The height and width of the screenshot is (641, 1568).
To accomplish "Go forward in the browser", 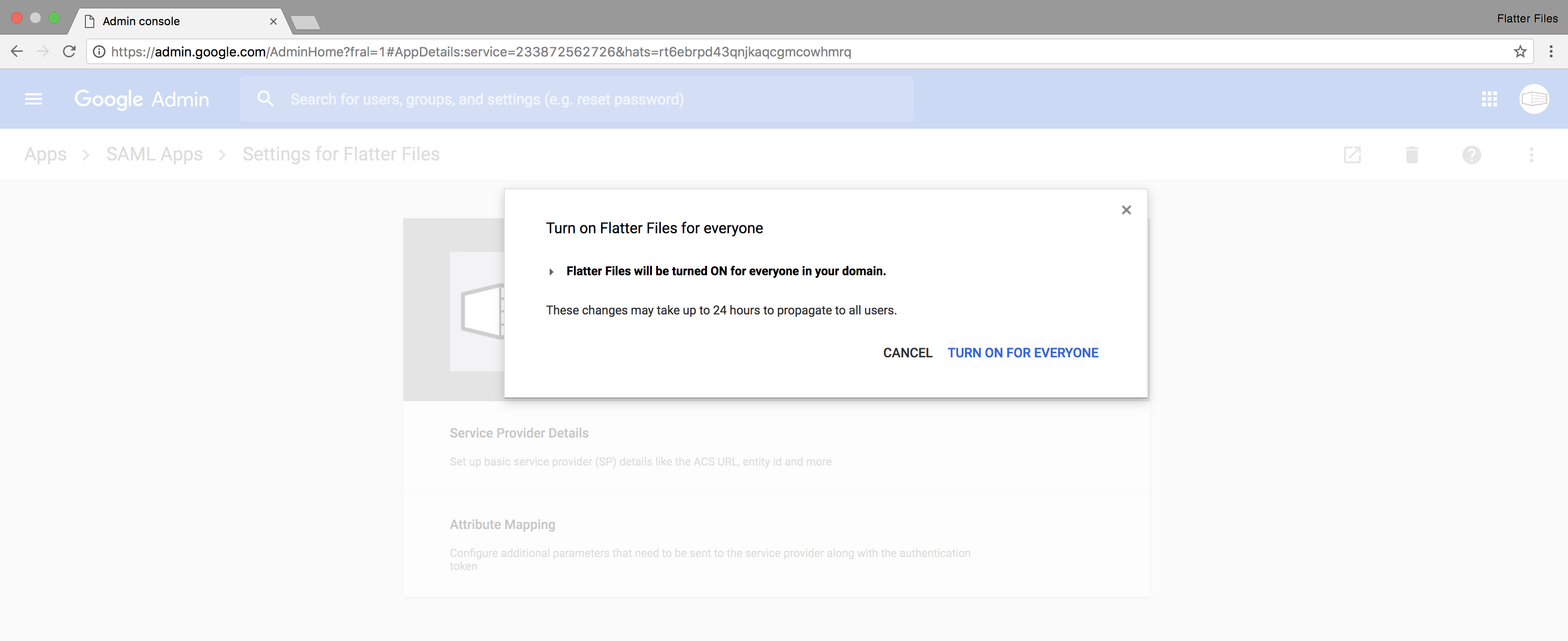I will (x=42, y=52).
